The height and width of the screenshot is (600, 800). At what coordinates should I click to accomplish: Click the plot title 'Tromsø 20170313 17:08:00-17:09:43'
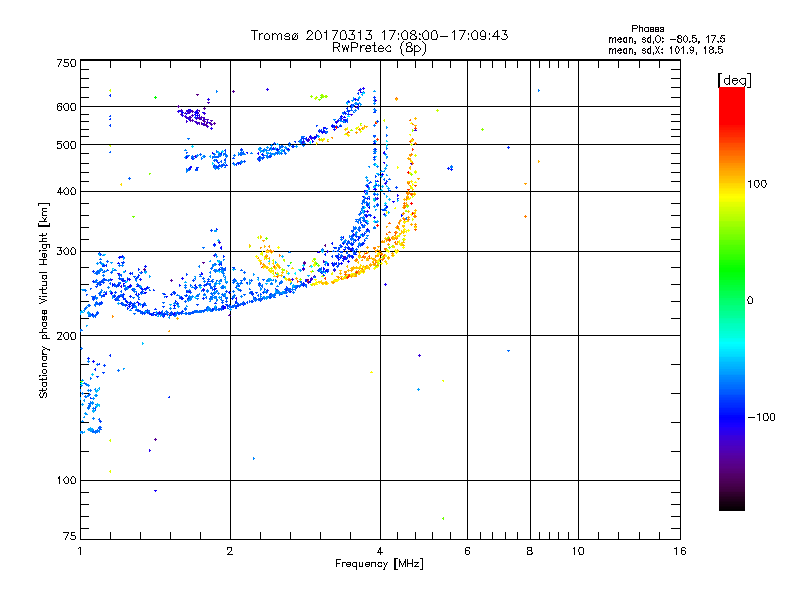[x=379, y=35]
